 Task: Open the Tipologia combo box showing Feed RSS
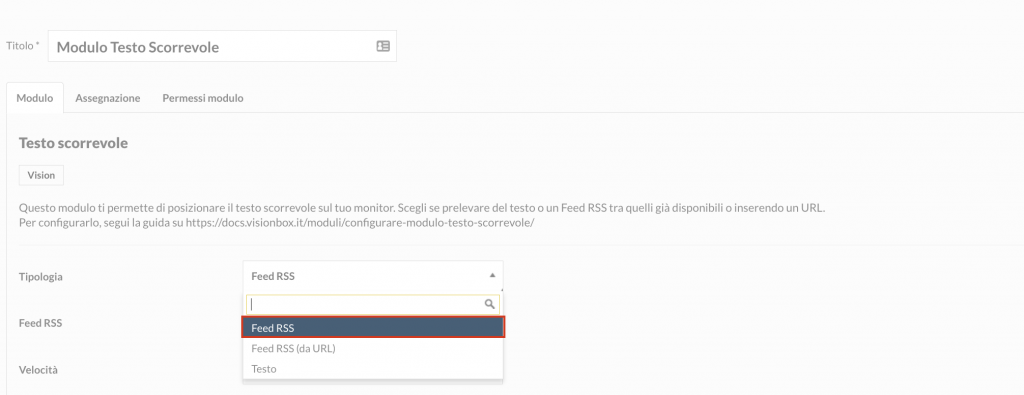373,276
